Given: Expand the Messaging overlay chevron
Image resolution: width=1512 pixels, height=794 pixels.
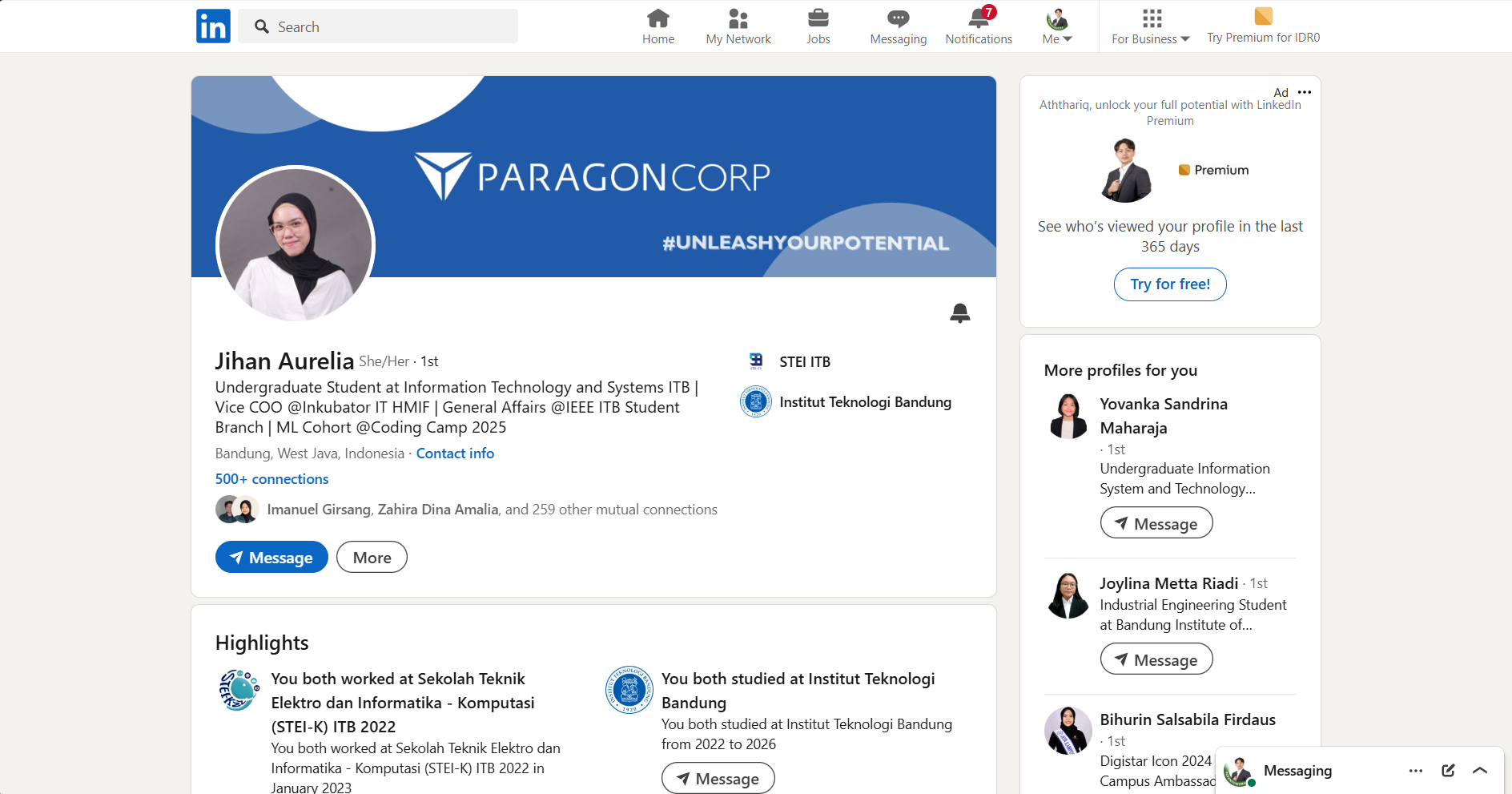Looking at the screenshot, I should (x=1480, y=770).
